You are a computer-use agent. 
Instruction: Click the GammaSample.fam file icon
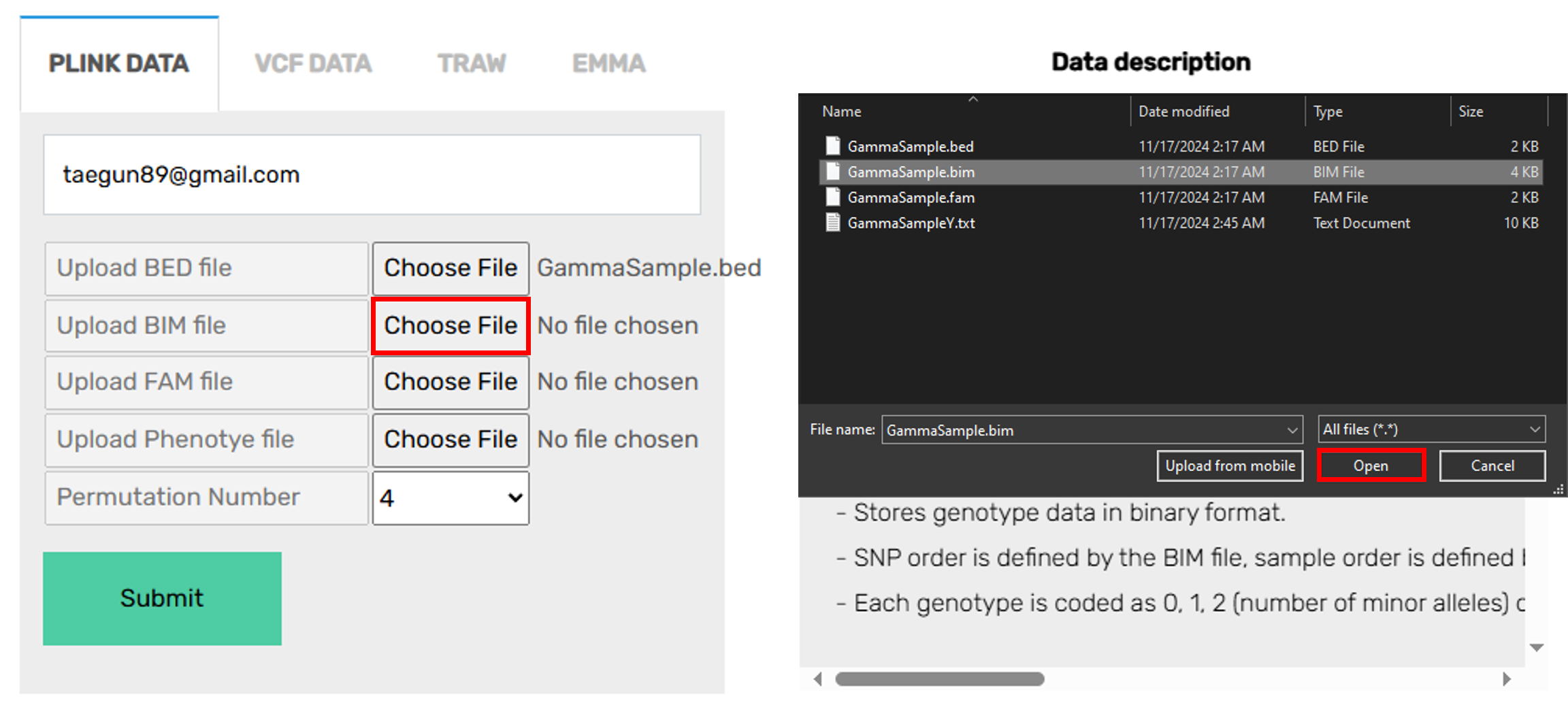click(832, 197)
